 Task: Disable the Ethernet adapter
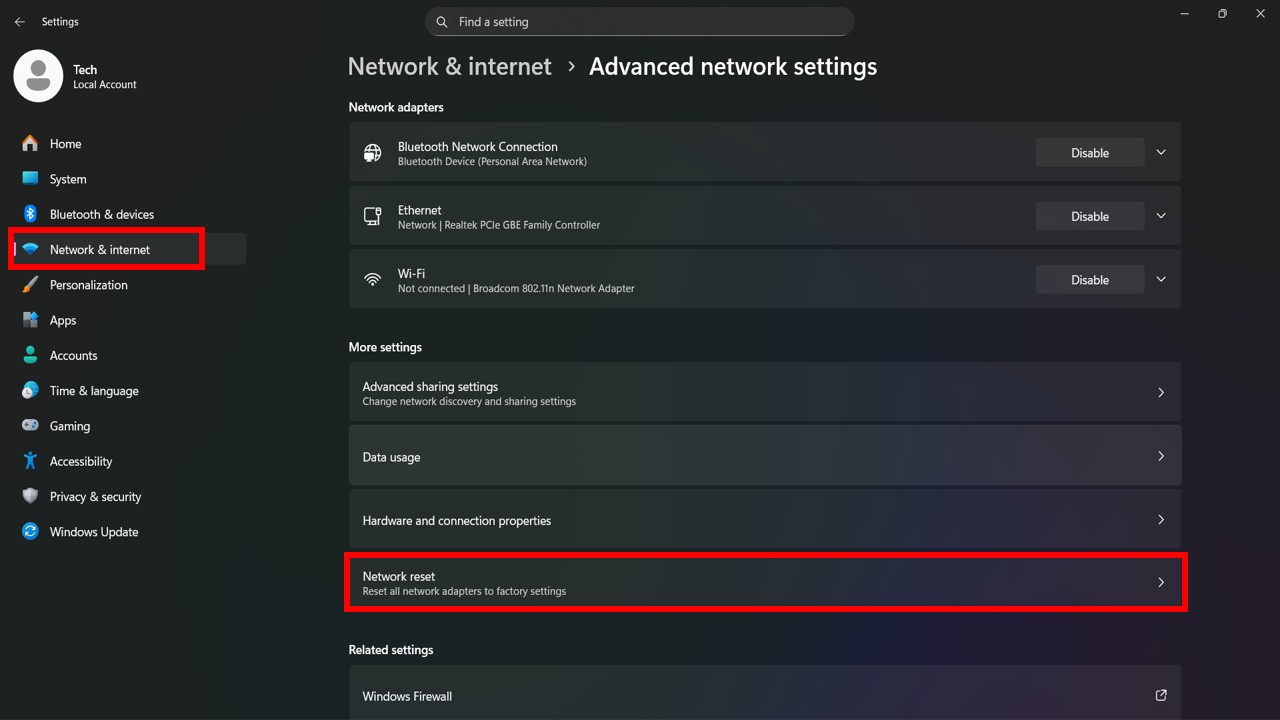(1089, 216)
